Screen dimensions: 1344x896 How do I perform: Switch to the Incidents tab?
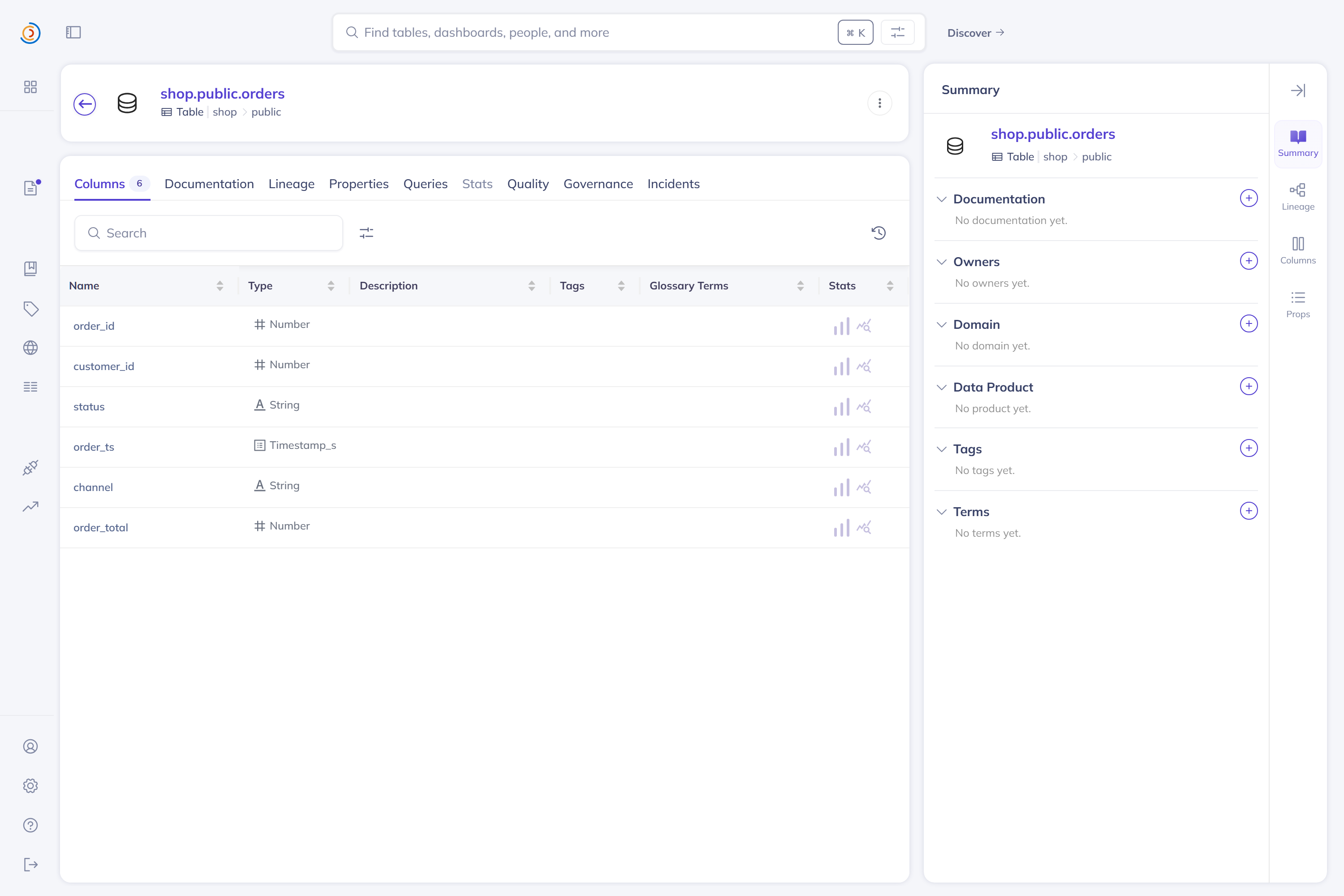(673, 184)
